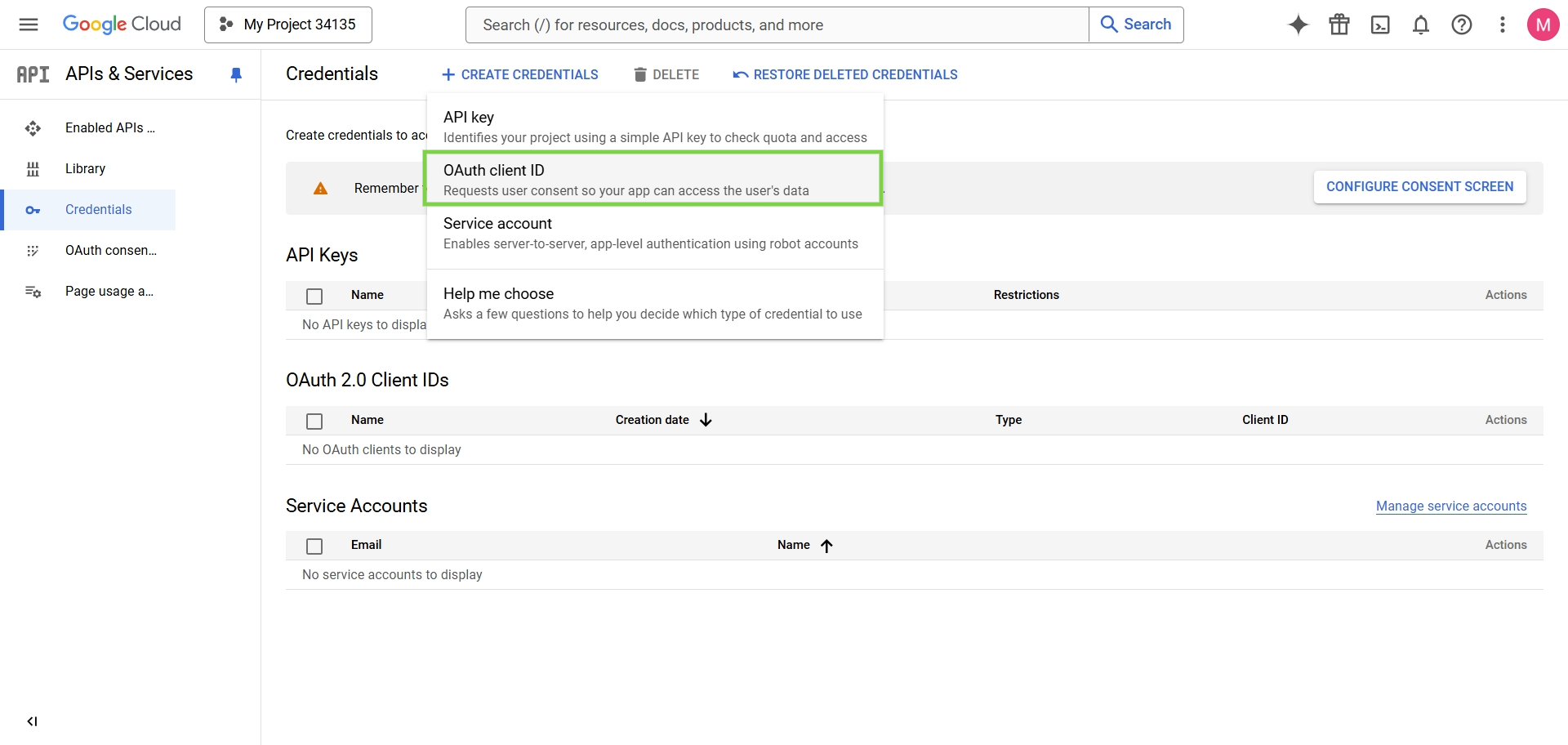Click the Restrictions column header
The width and height of the screenshot is (1568, 745).
[x=1027, y=295]
